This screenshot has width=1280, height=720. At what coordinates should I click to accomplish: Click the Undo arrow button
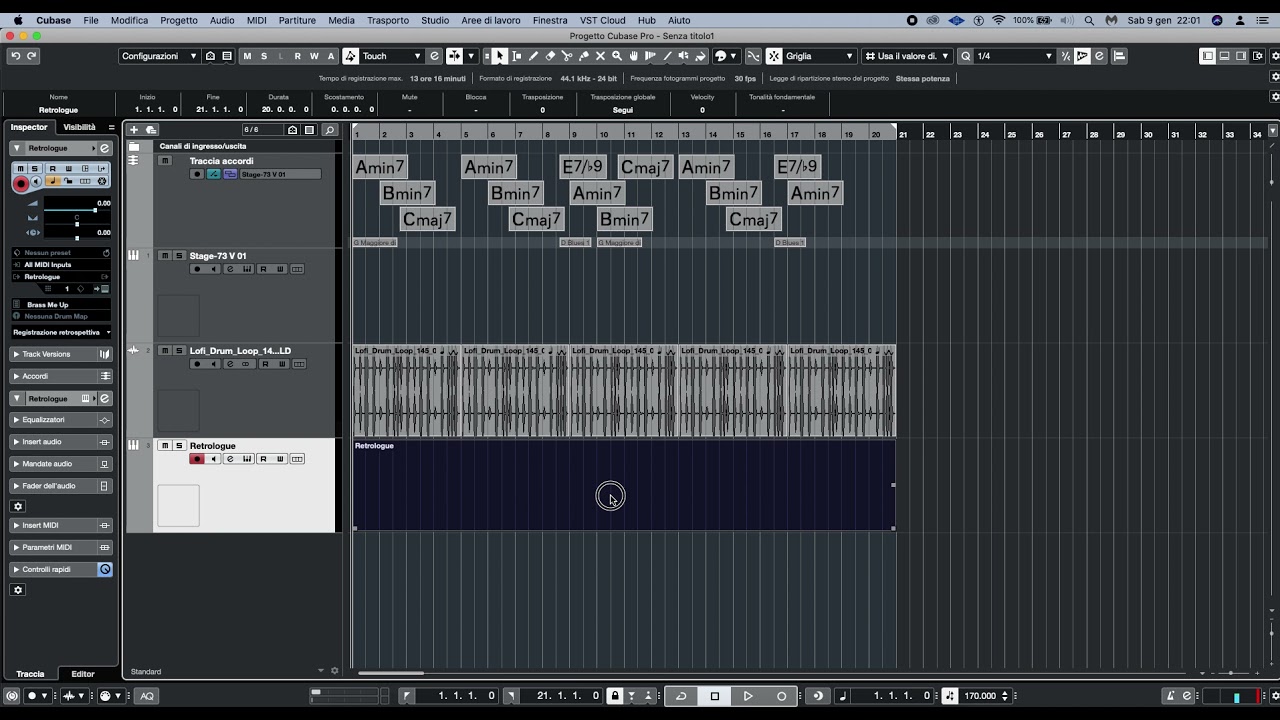pos(15,56)
